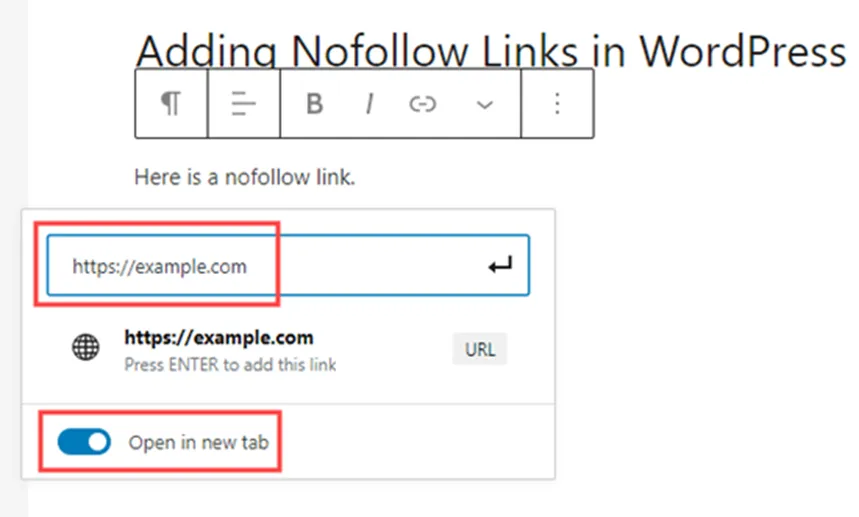Click the URL type badge
This screenshot has height=517, width=859.
(x=480, y=349)
